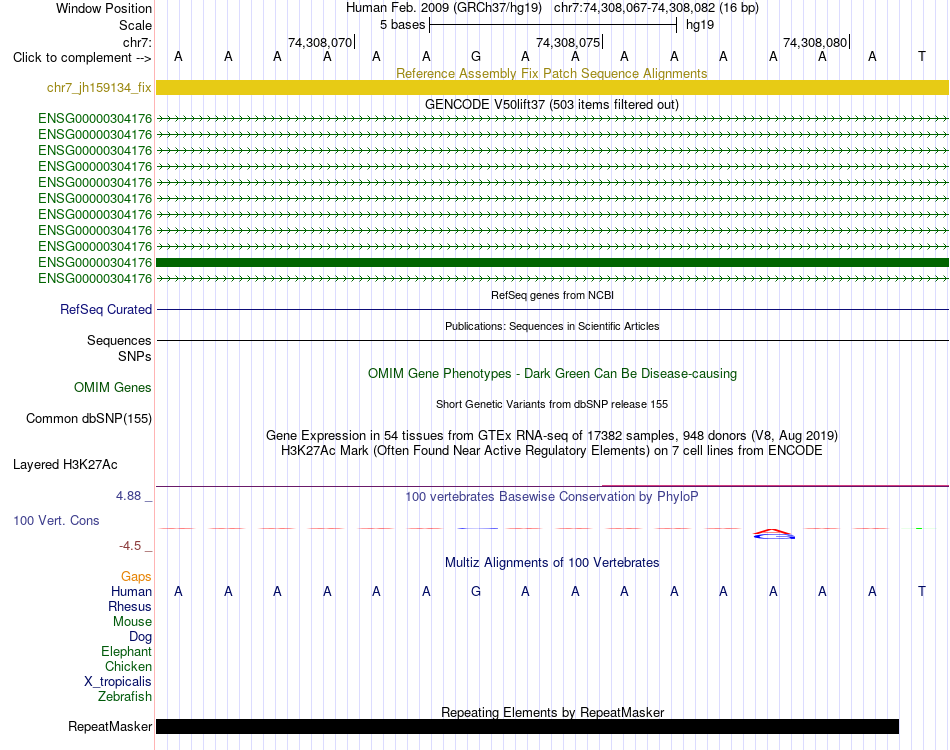Click the '5 bases' scale text

[402, 25]
